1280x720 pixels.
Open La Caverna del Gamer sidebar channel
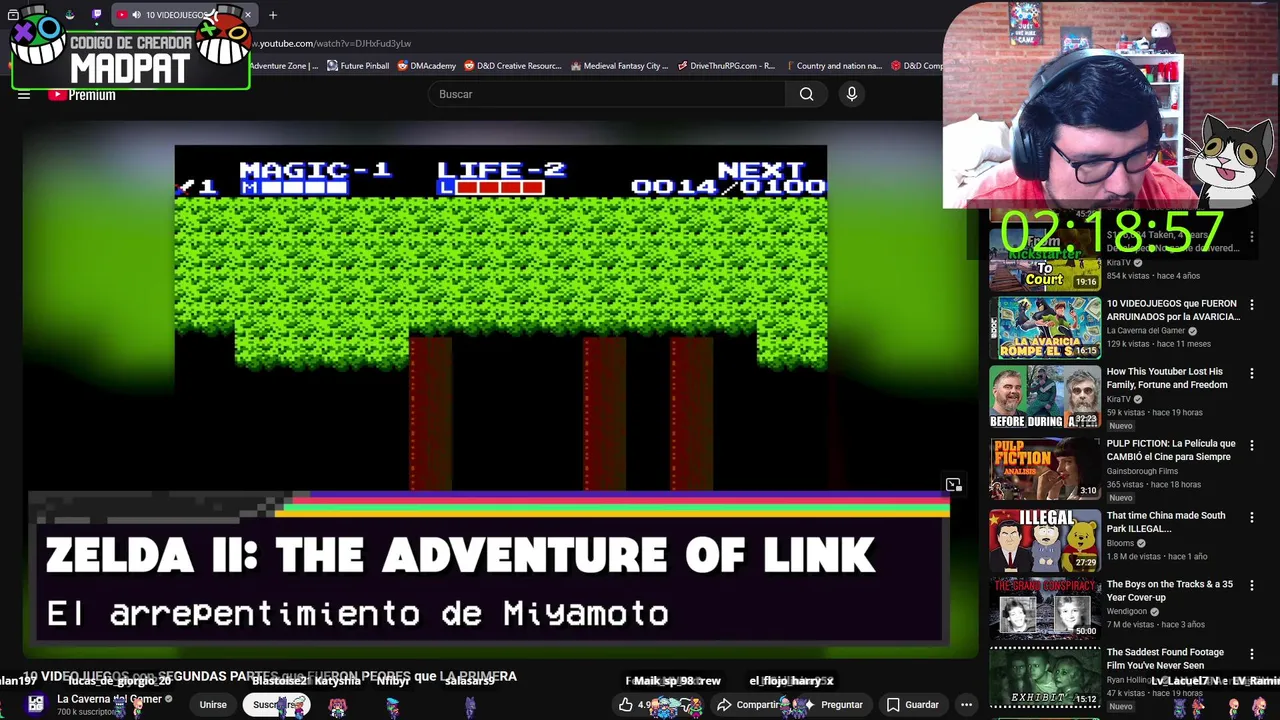(1145, 331)
